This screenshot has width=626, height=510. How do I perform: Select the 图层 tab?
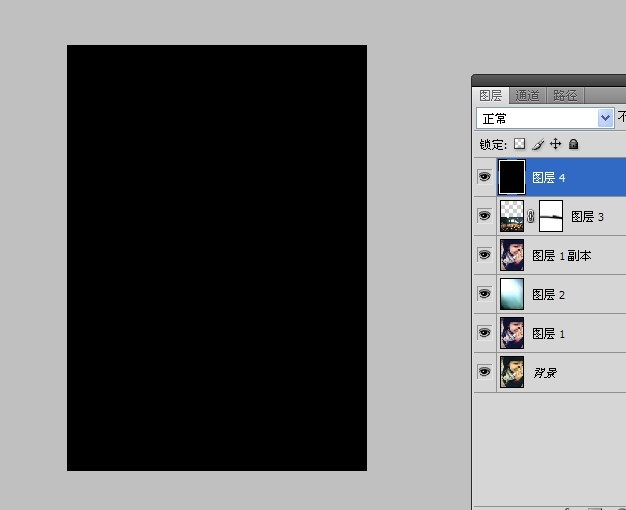coord(490,96)
